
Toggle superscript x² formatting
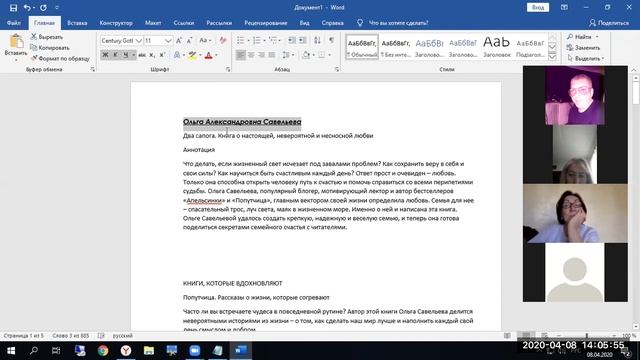click(162, 55)
